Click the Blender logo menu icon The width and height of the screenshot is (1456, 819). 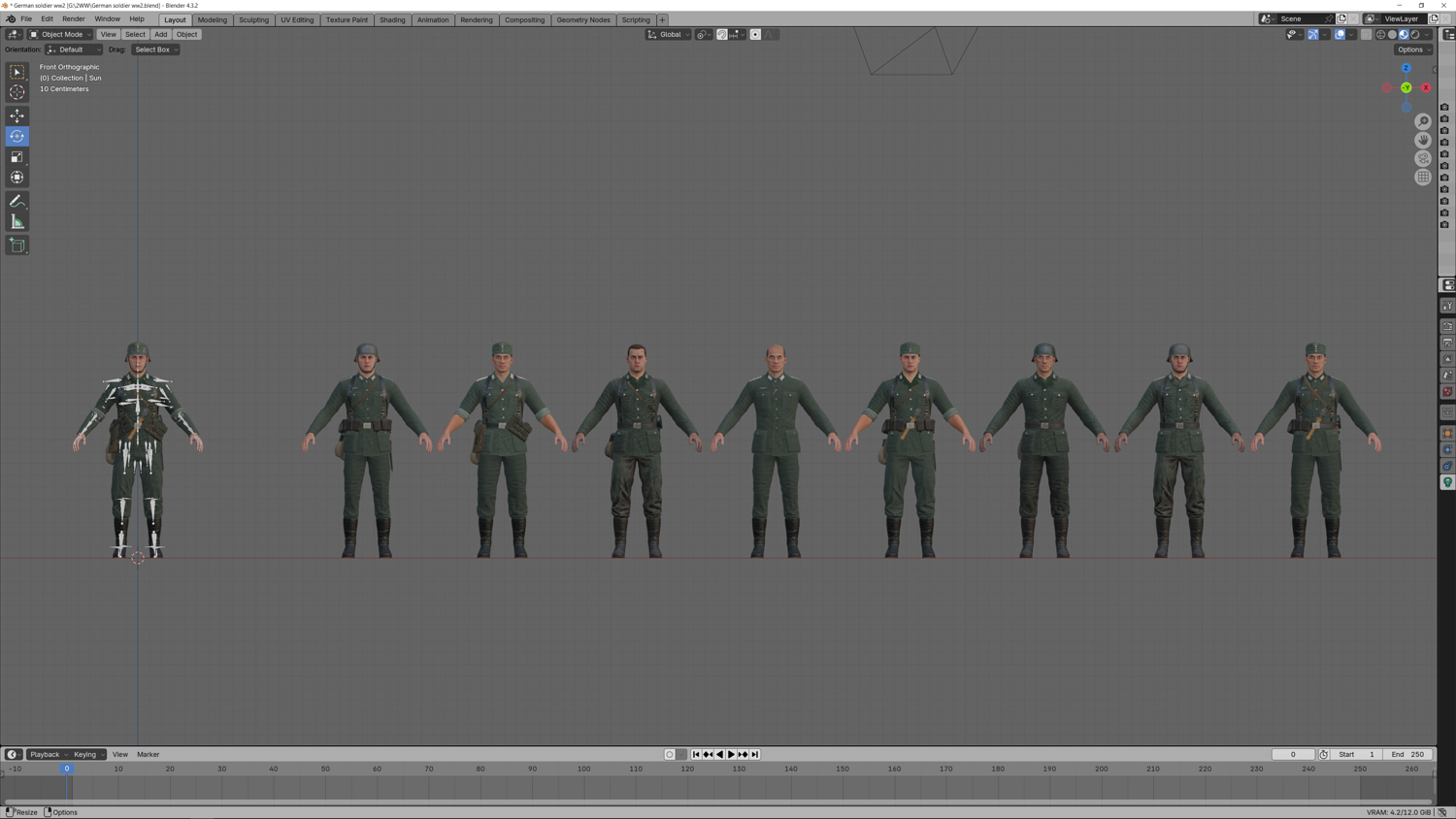(x=11, y=18)
